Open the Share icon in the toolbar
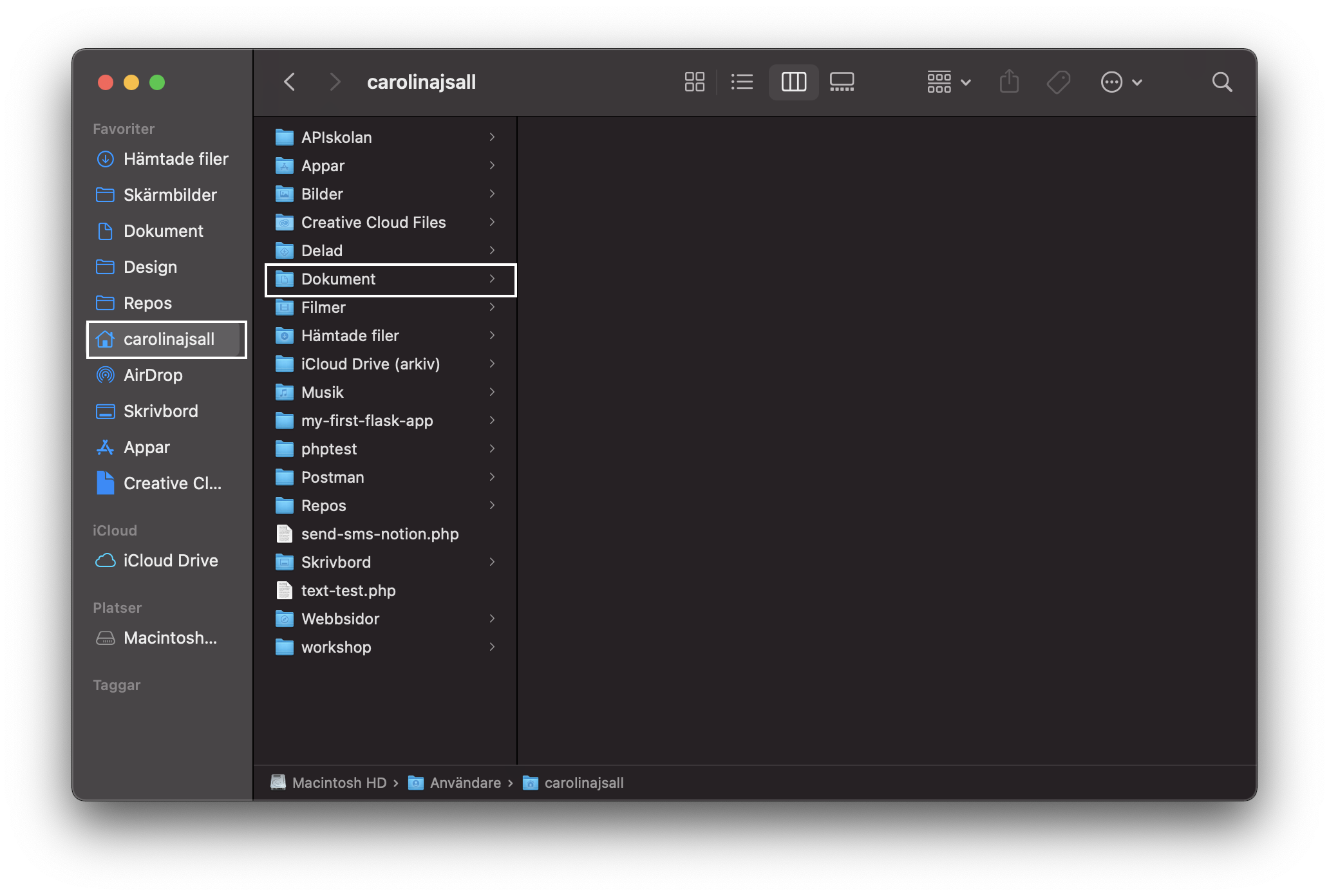This screenshot has width=1329, height=896. click(1009, 82)
